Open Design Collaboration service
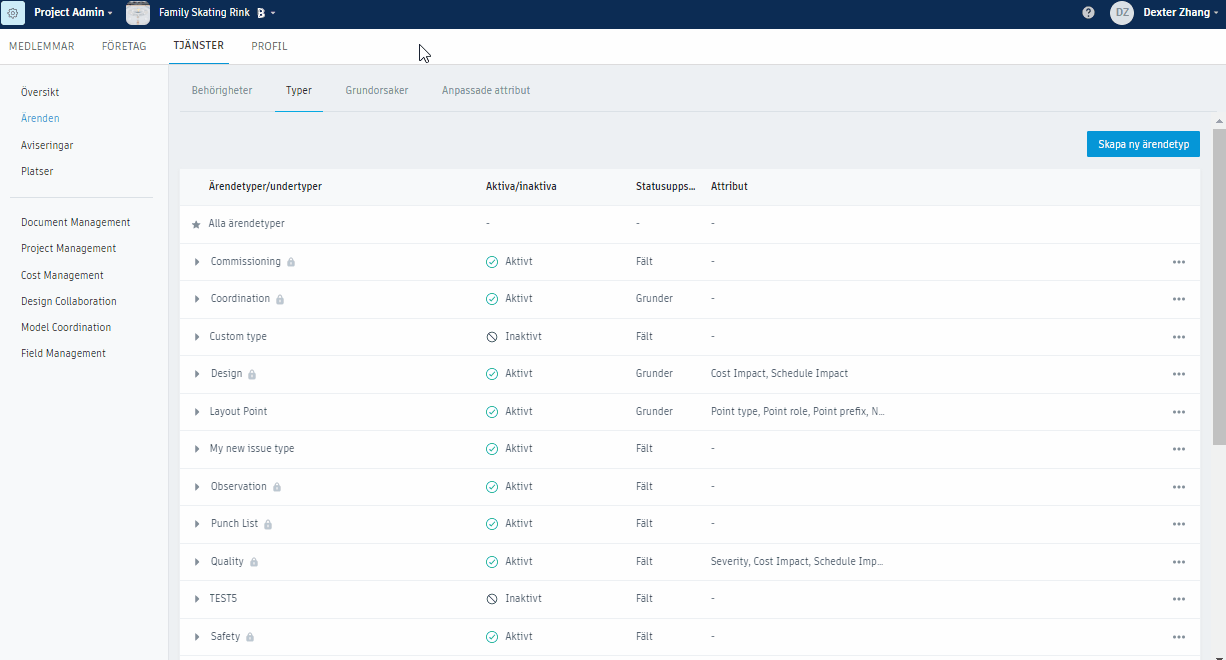 click(x=69, y=301)
